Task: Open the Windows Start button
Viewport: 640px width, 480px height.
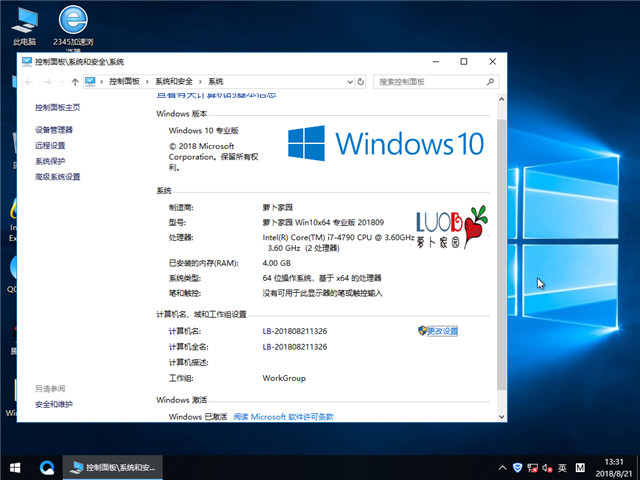Action: [15, 467]
